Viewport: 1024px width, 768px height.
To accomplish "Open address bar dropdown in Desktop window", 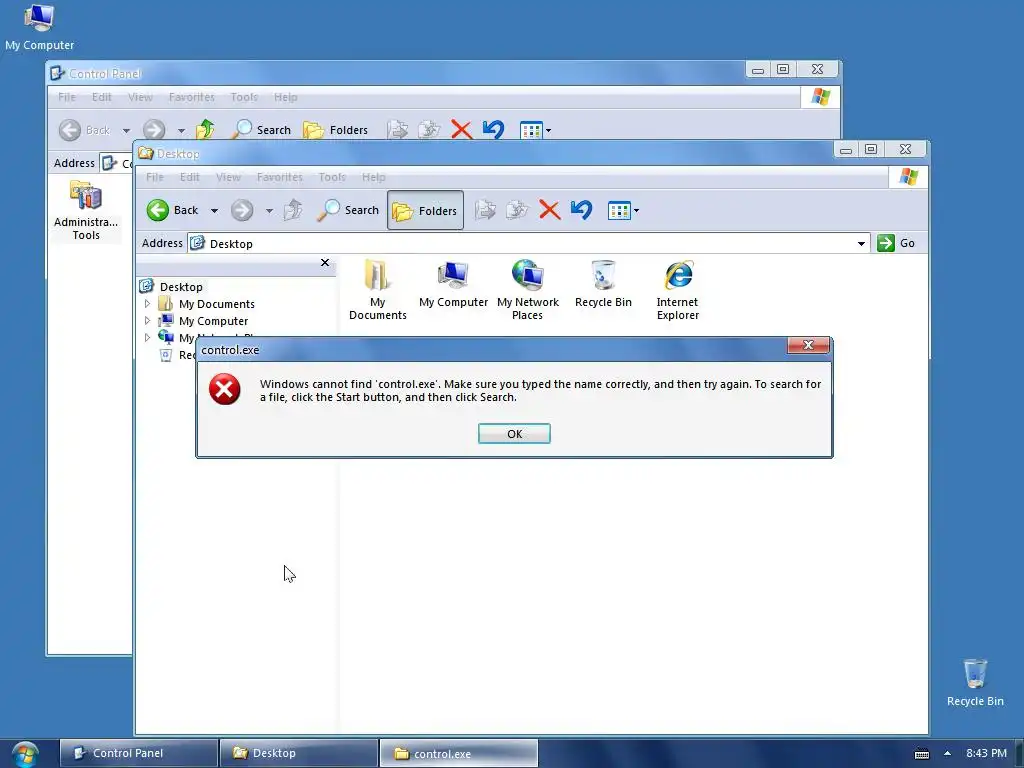I will (x=861, y=244).
